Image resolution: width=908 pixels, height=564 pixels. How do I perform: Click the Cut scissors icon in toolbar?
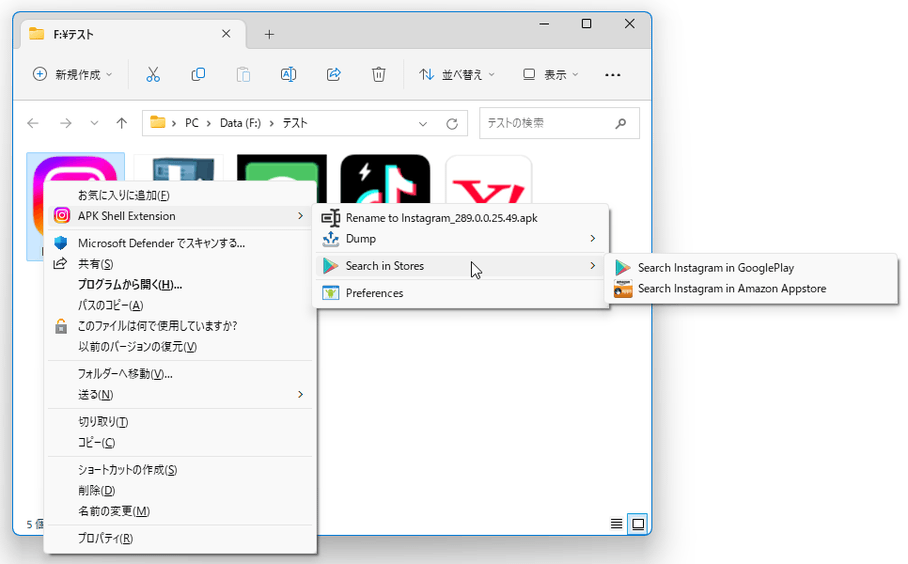coord(153,75)
